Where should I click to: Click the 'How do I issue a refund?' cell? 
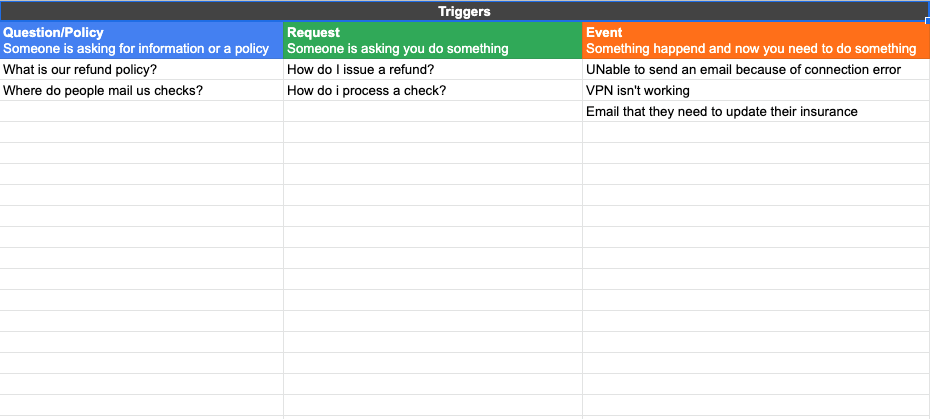[433, 69]
